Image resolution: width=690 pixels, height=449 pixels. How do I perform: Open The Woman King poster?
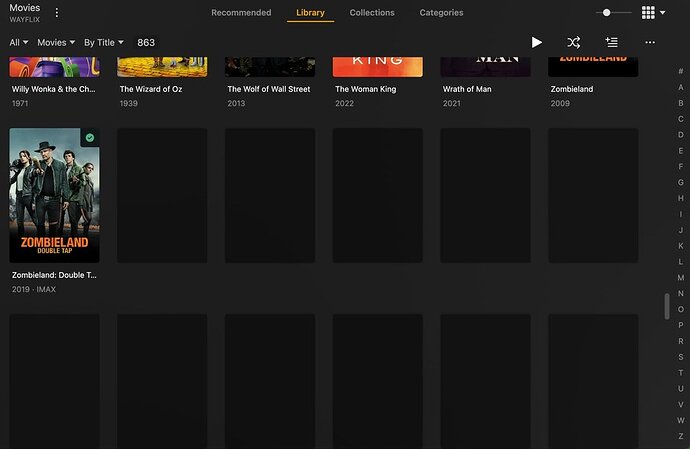click(x=378, y=67)
